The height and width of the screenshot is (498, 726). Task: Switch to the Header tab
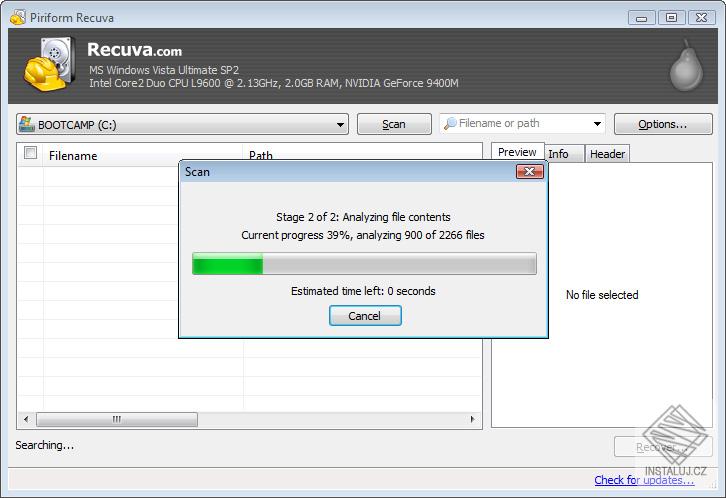coord(607,154)
